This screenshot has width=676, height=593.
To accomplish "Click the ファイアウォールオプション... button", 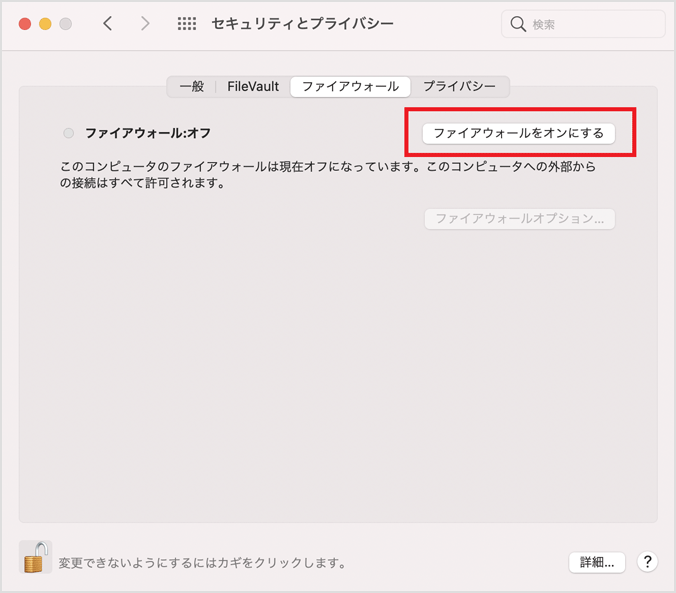I will point(520,219).
